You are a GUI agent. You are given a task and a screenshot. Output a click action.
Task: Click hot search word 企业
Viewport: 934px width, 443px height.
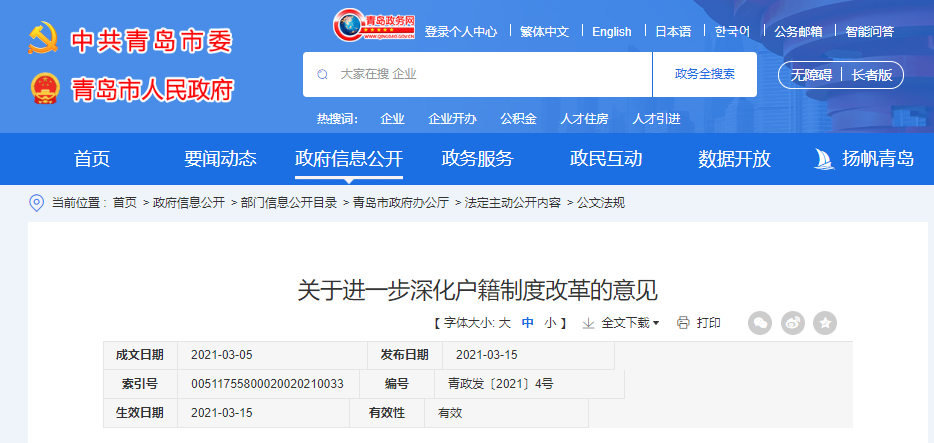click(393, 119)
